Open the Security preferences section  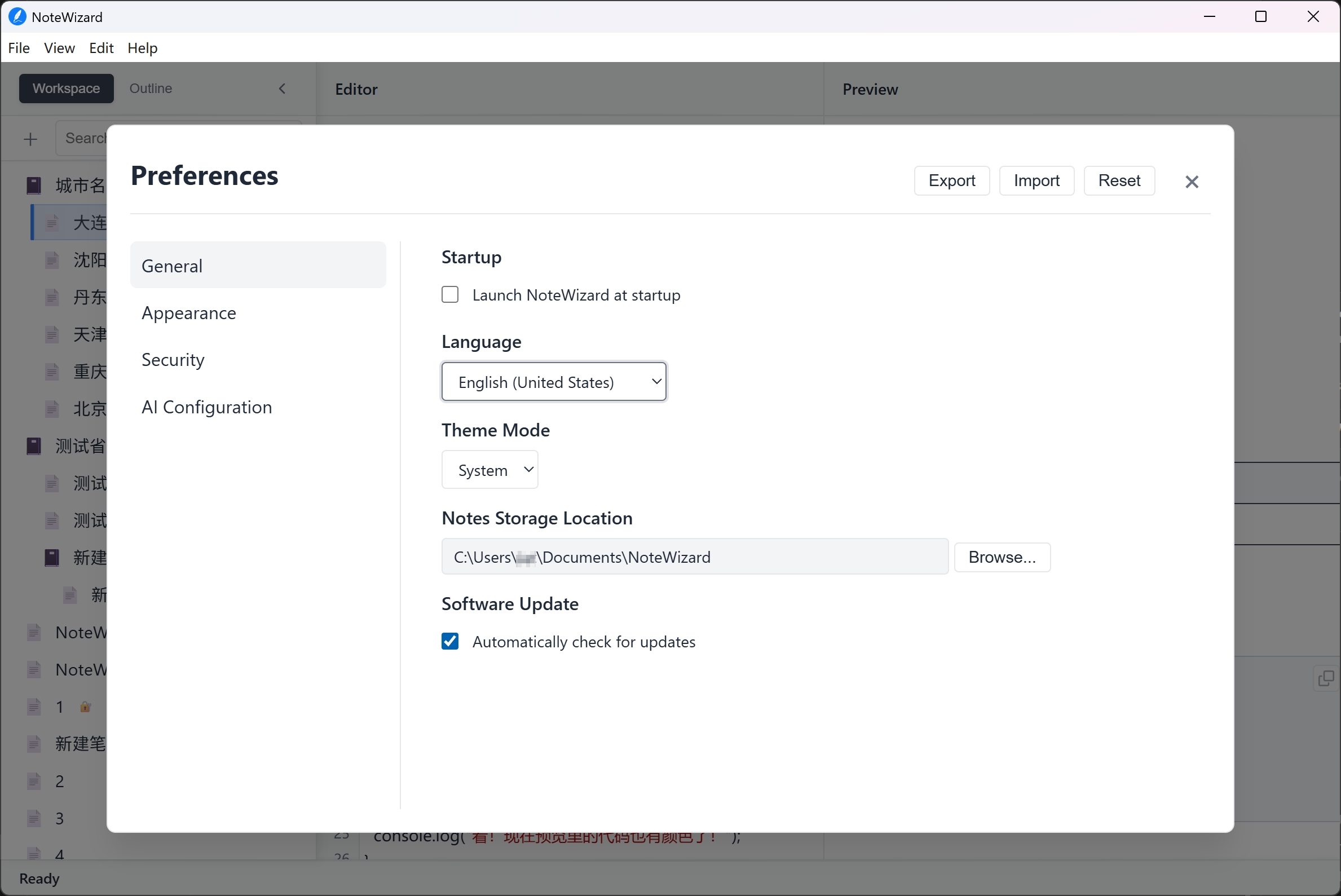point(258,359)
